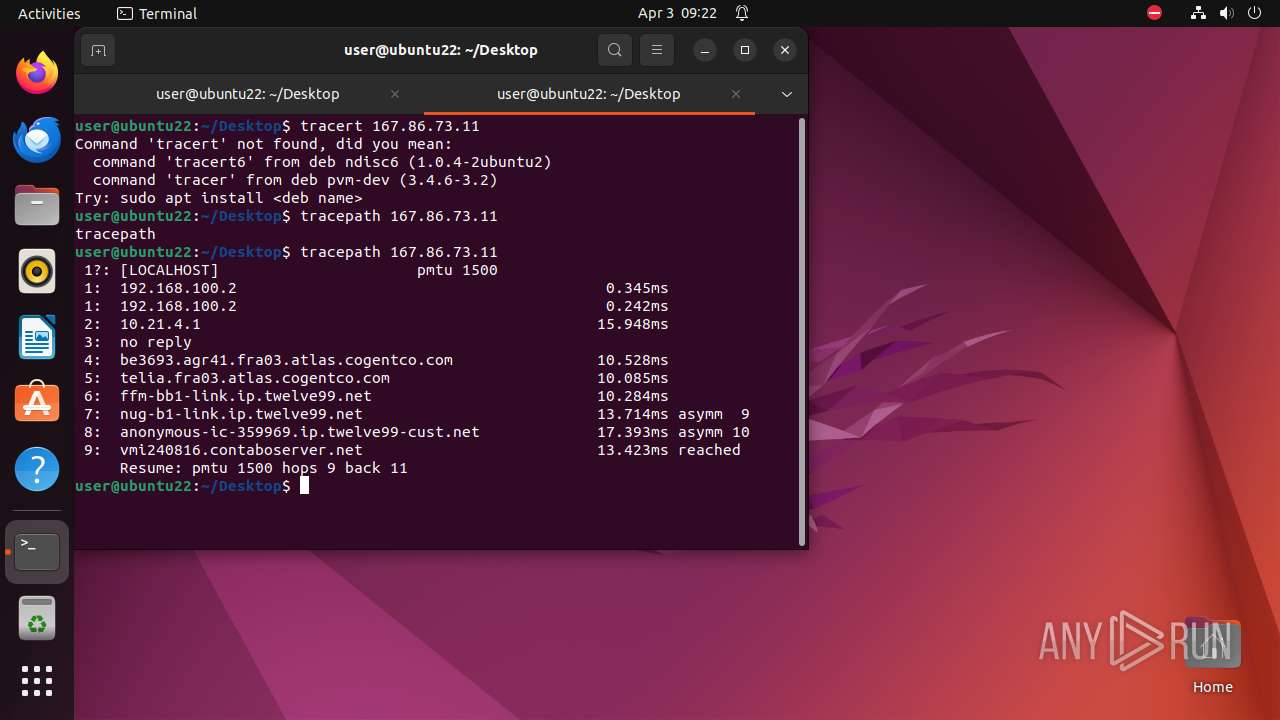Close the first terminal tab
This screenshot has width=1280, height=720.
coord(395,94)
